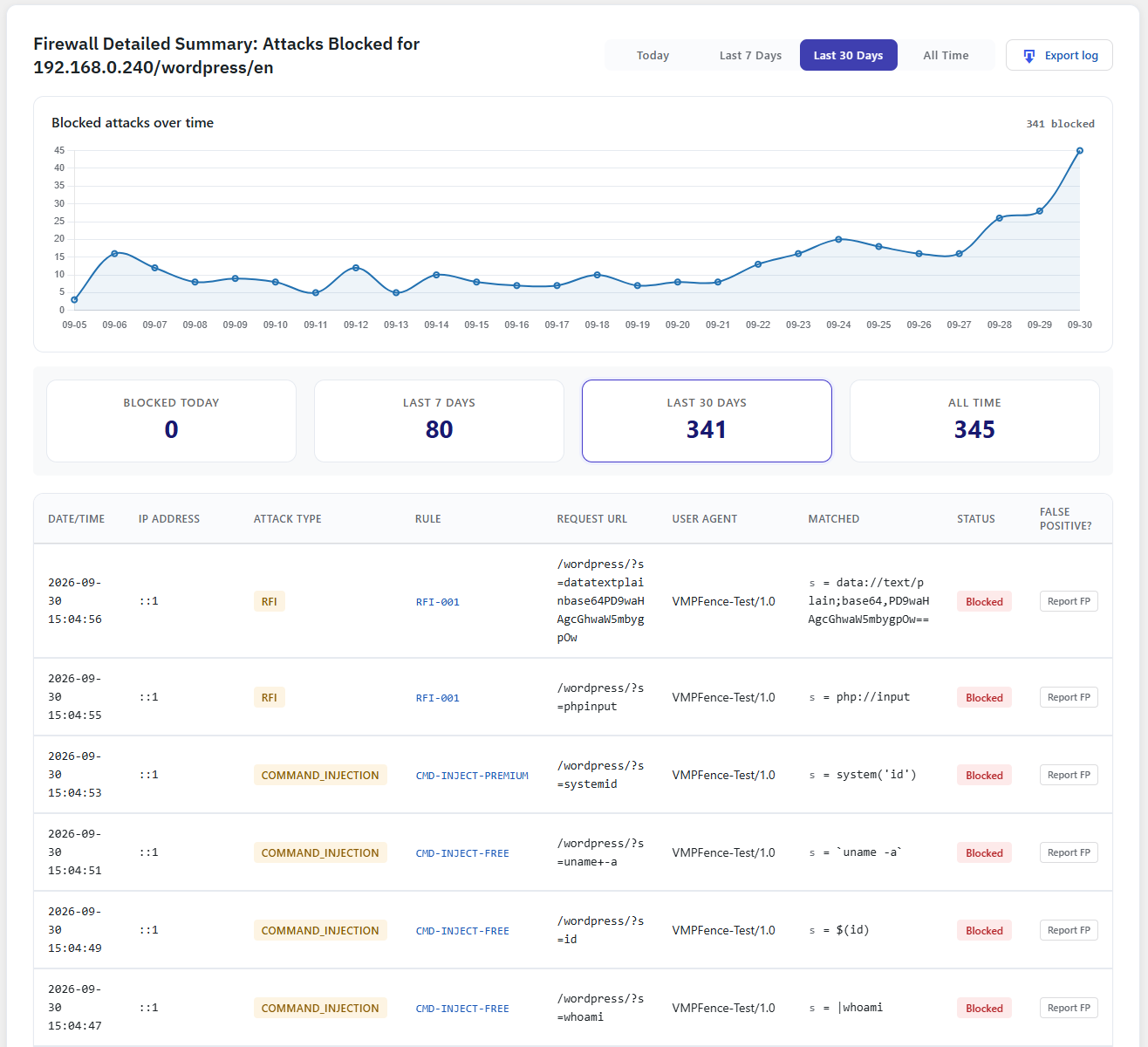Switch to the Today tab
This screenshot has width=1148, height=1047.
tap(653, 55)
